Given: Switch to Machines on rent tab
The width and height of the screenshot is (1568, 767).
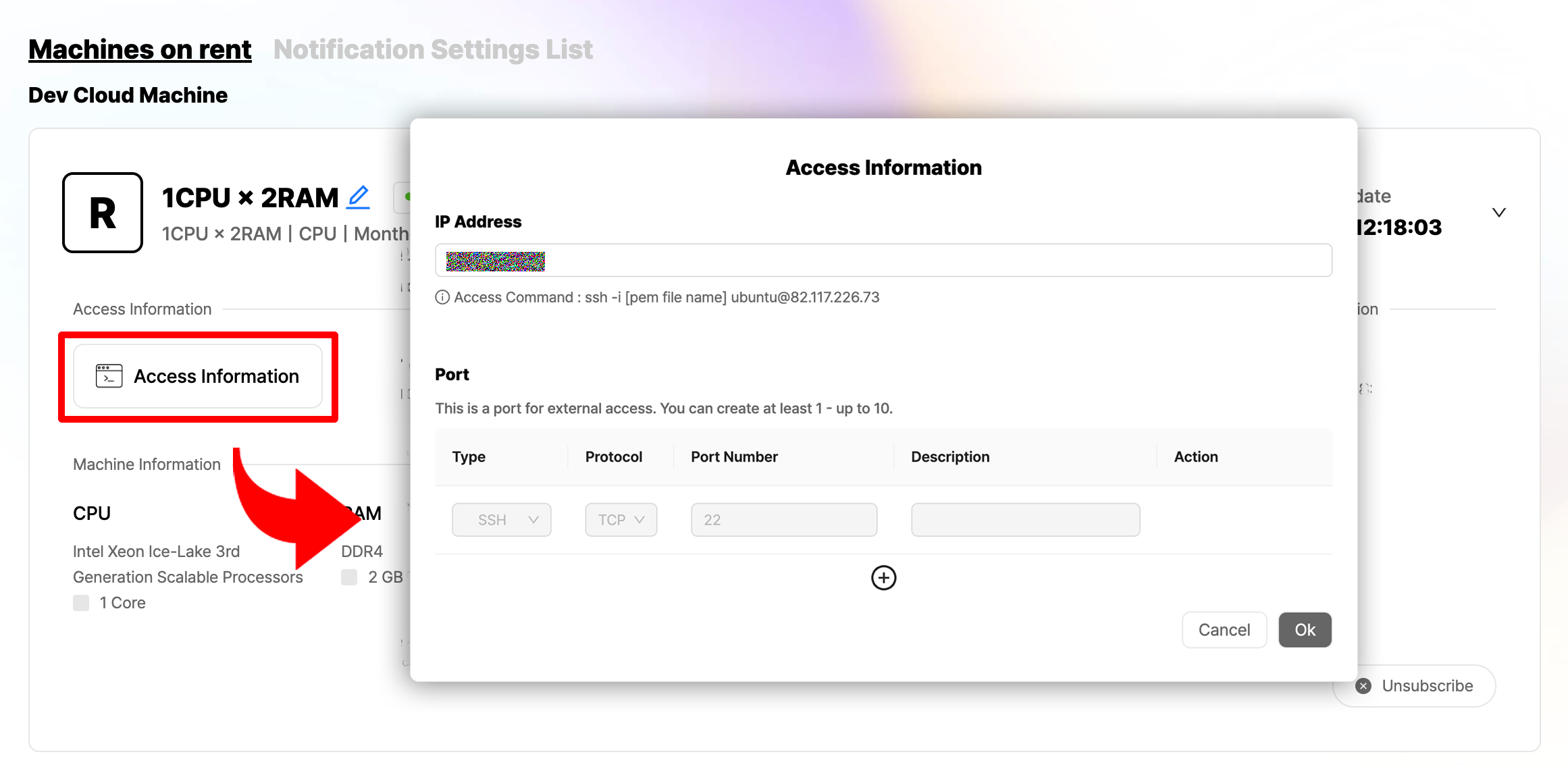Looking at the screenshot, I should click(140, 50).
